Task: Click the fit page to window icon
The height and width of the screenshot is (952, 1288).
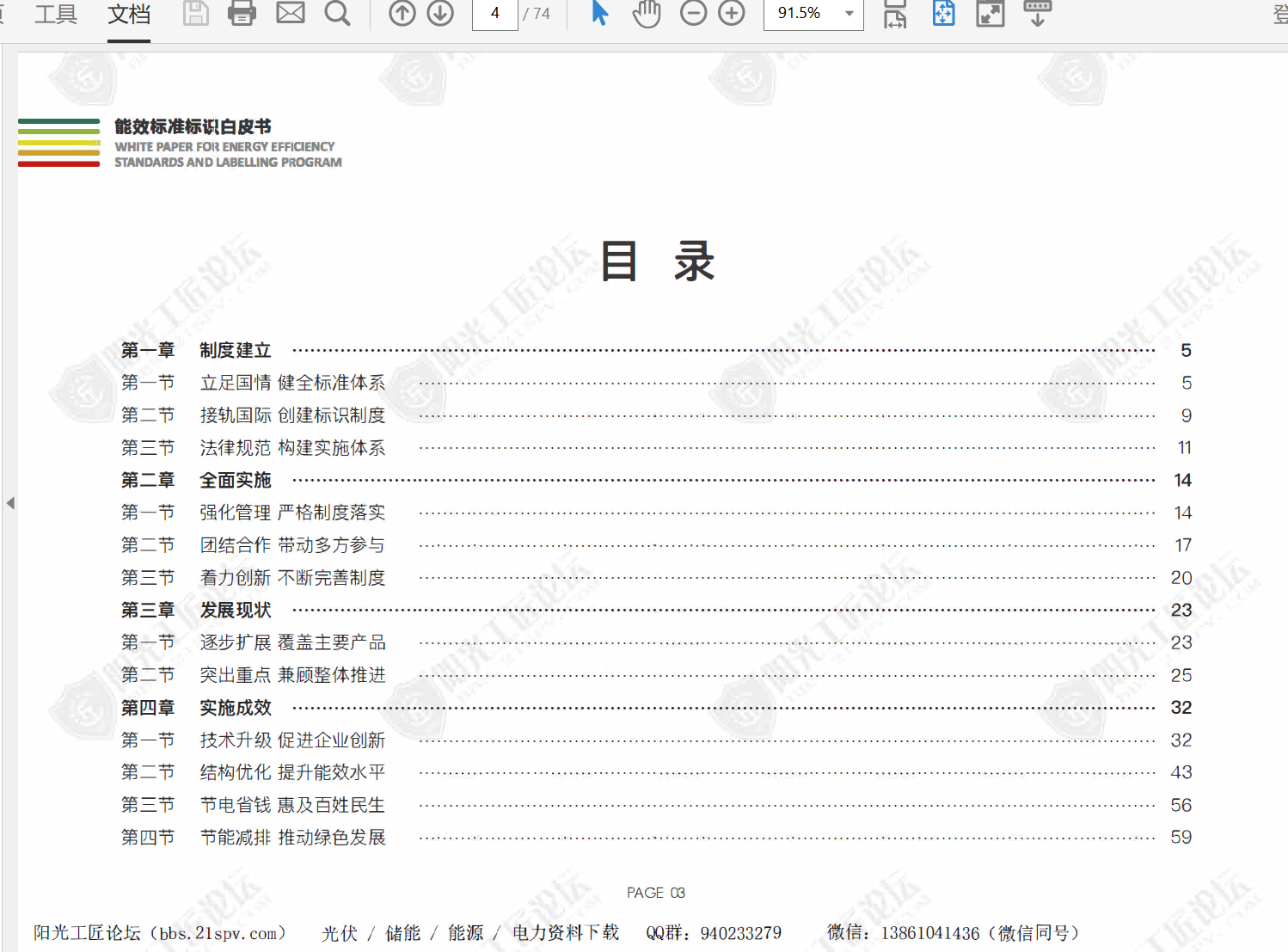Action: 944,13
